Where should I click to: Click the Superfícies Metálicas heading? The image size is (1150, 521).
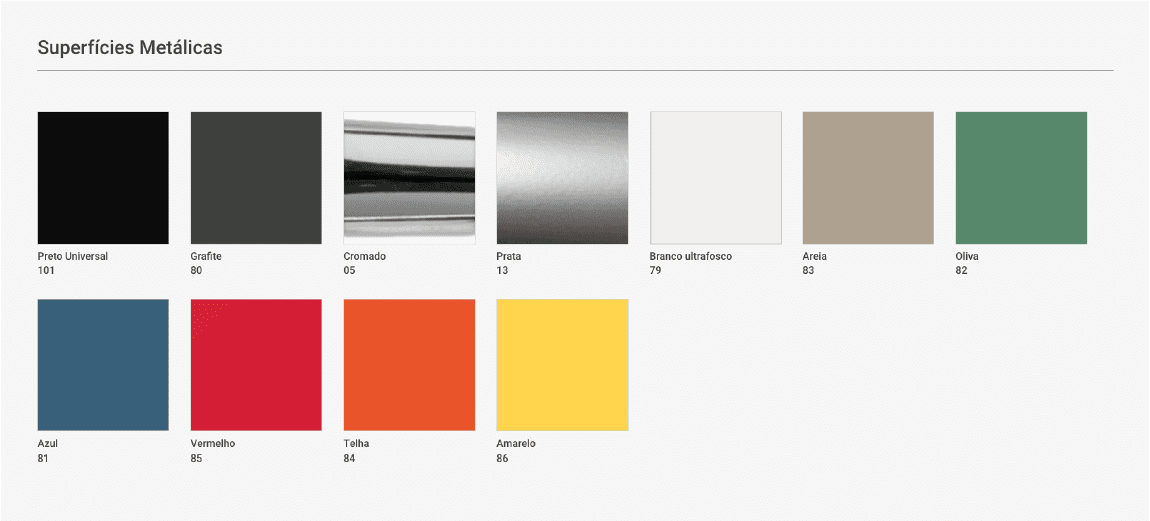(130, 48)
